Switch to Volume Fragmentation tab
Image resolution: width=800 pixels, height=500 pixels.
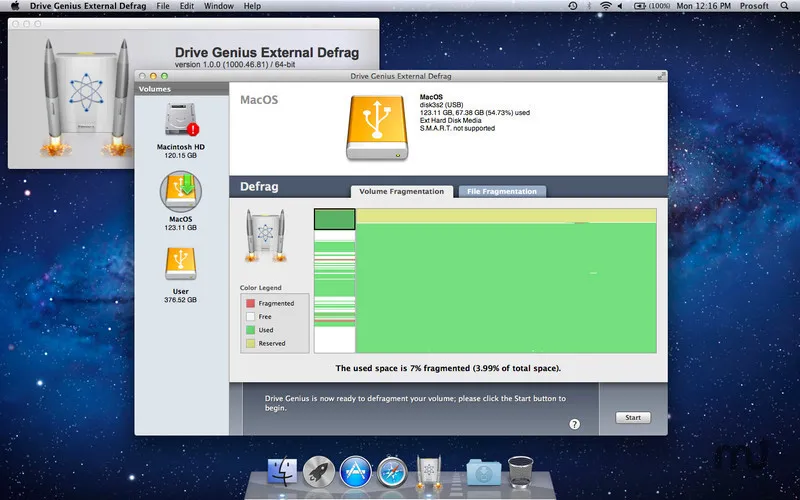401,191
